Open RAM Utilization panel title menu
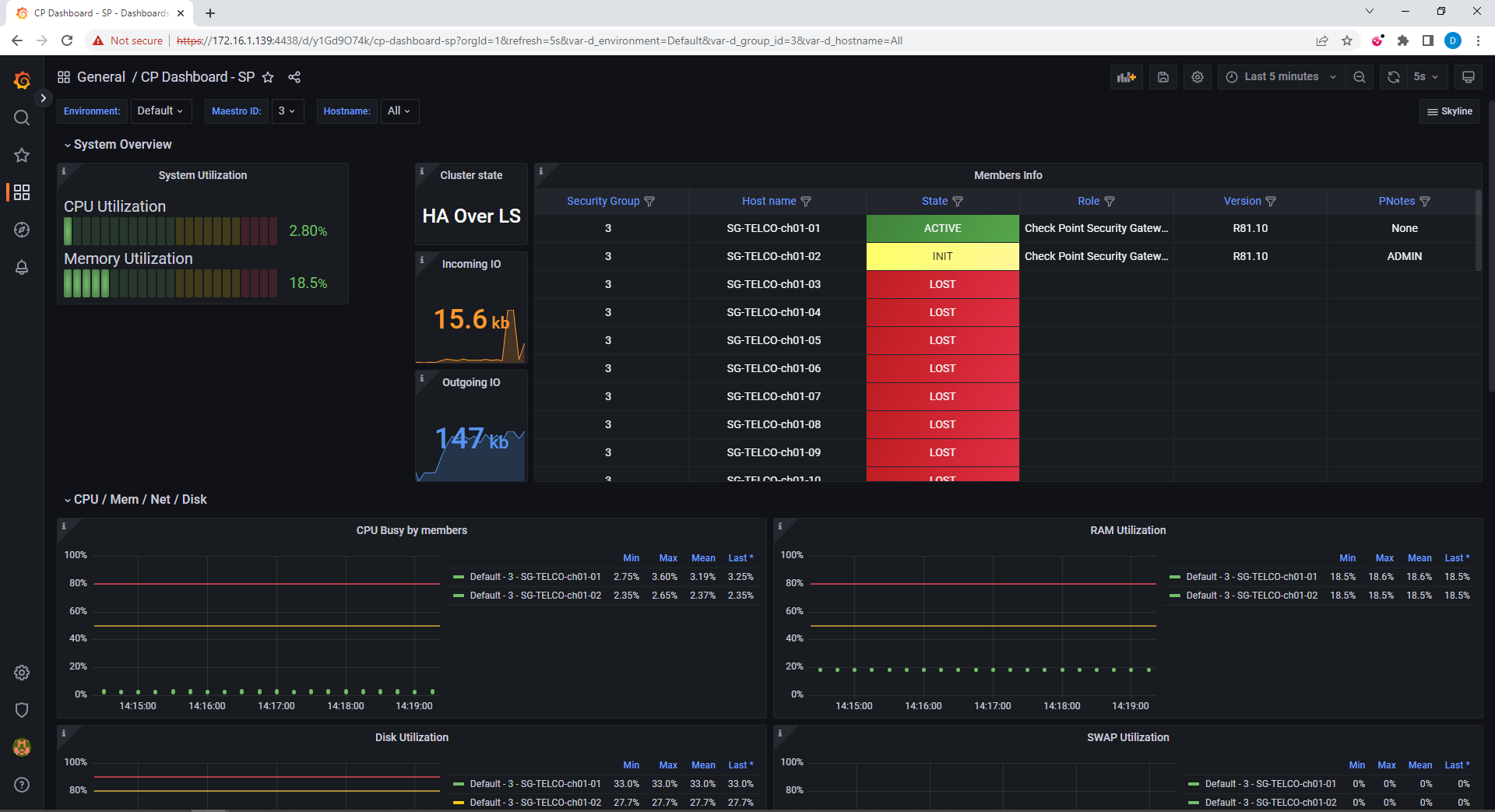This screenshot has height=812, width=1495. click(1127, 530)
